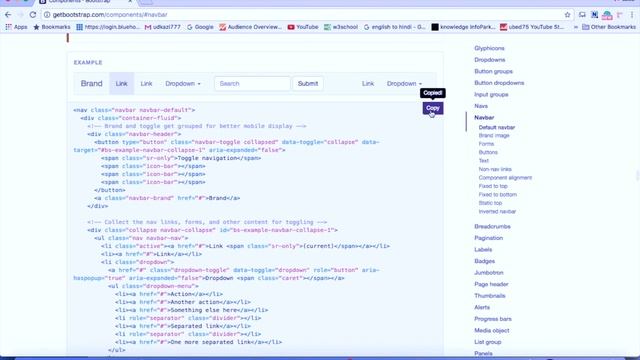Open the login.bluehost bookmark

108,27
